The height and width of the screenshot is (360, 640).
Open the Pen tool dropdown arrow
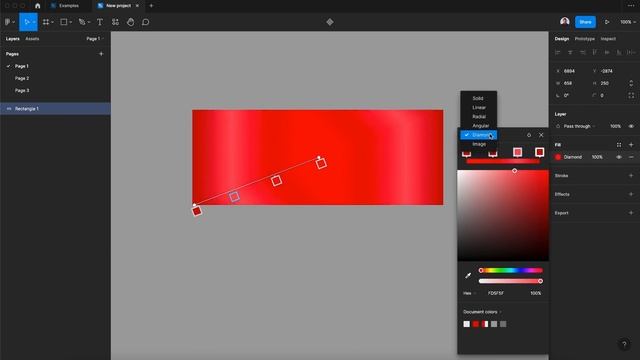click(89, 22)
